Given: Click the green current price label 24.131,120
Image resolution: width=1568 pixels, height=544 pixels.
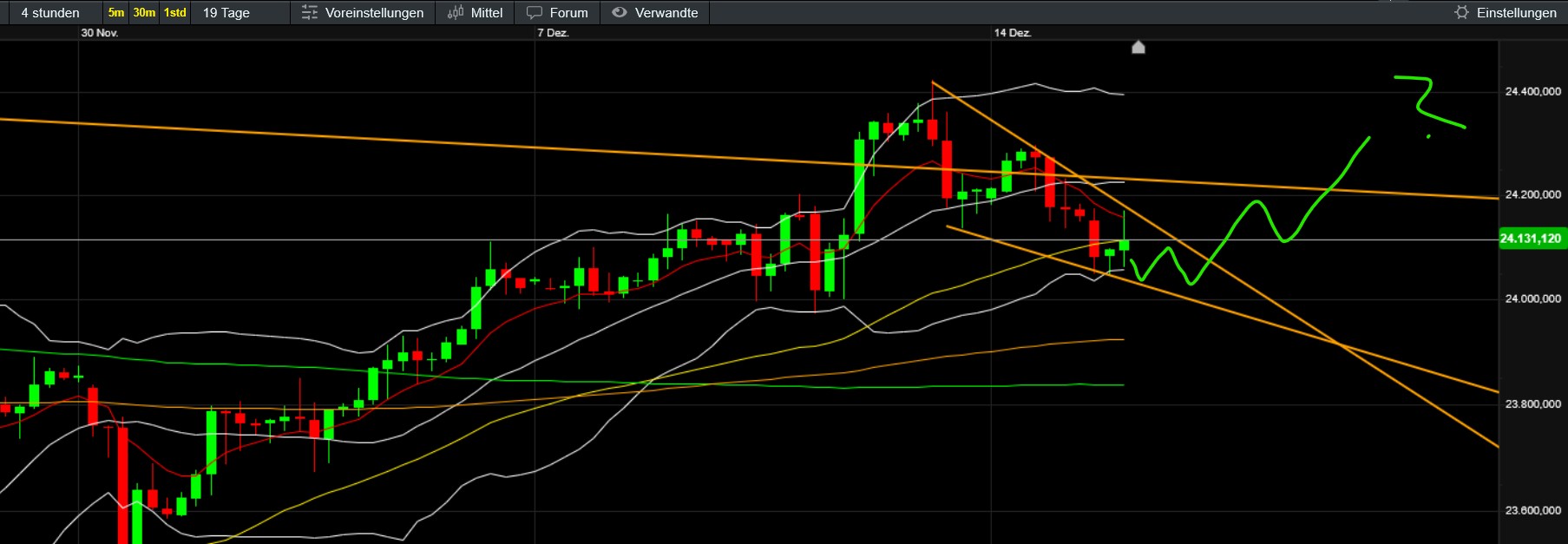Looking at the screenshot, I should pos(1532,239).
